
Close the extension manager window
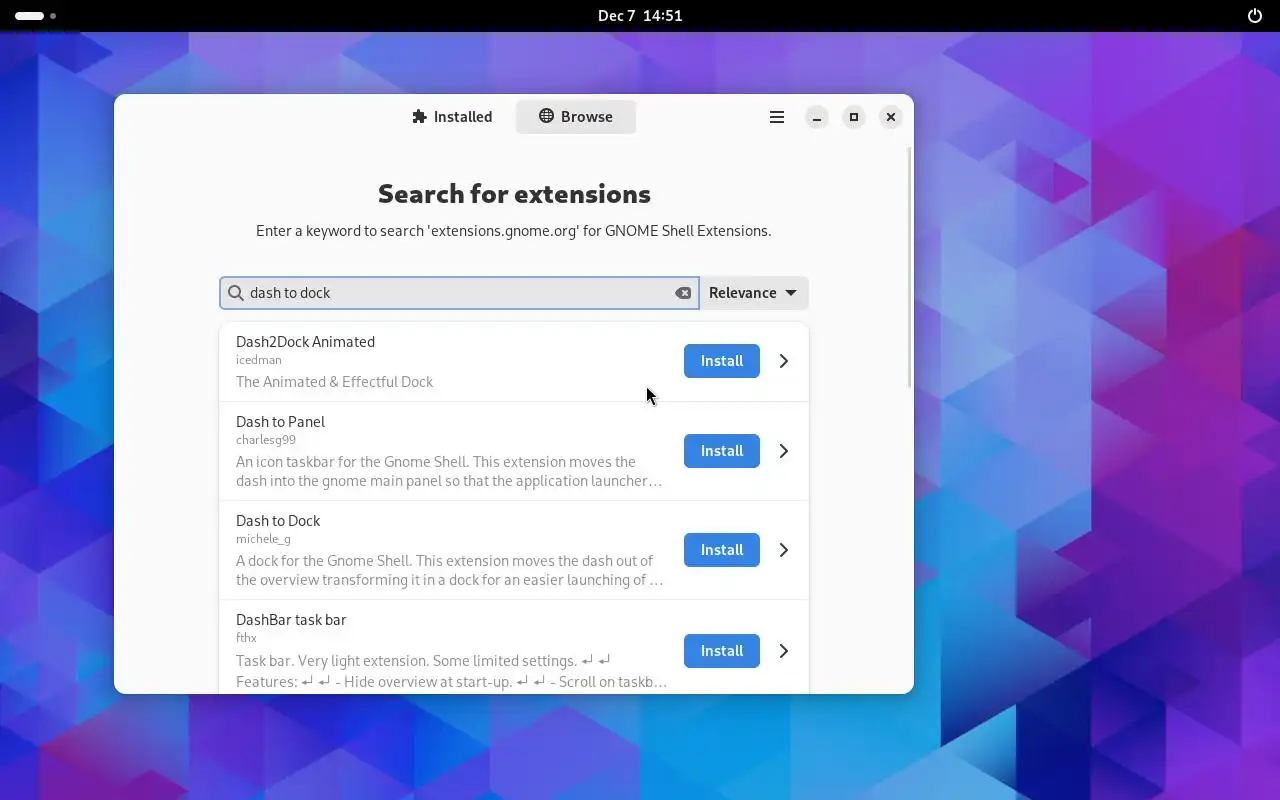pos(891,117)
